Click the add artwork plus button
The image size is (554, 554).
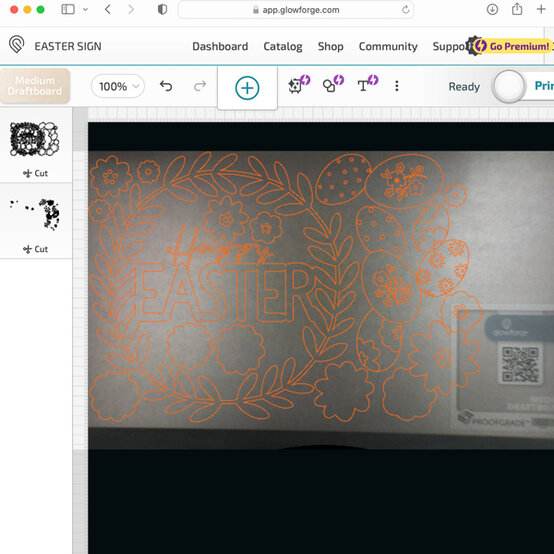(x=247, y=88)
